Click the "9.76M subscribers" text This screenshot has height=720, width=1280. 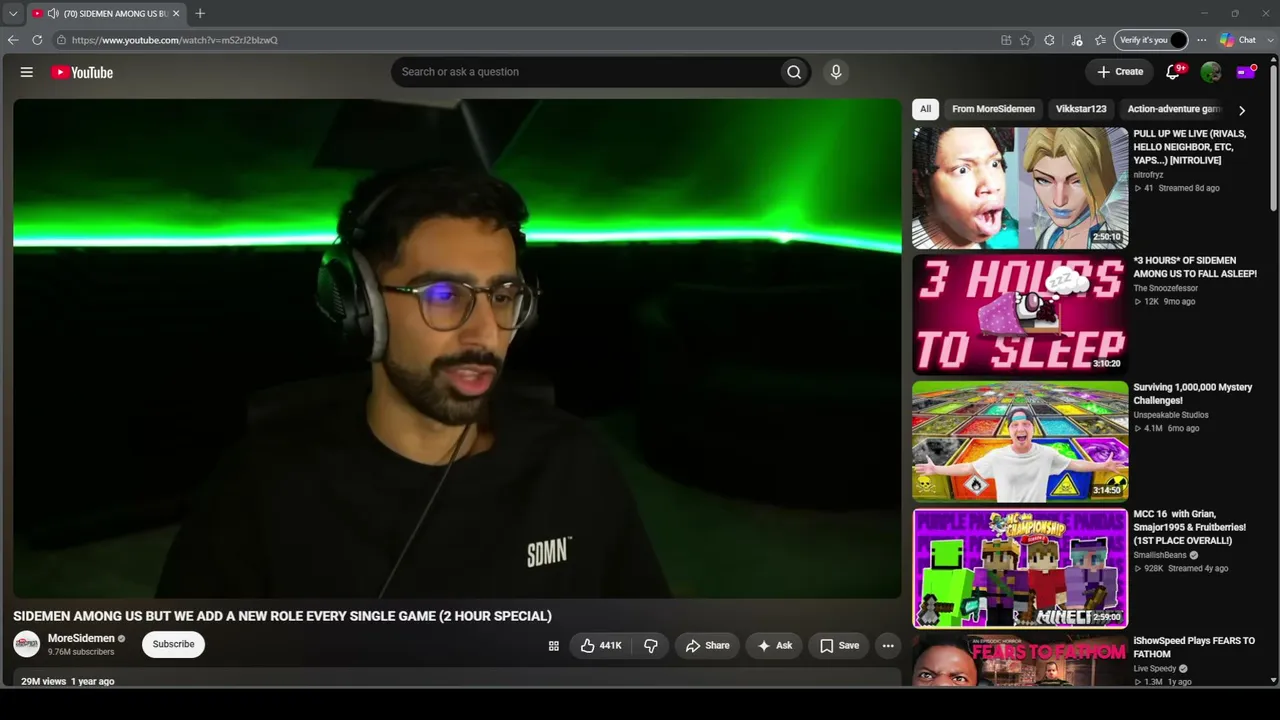(81, 652)
